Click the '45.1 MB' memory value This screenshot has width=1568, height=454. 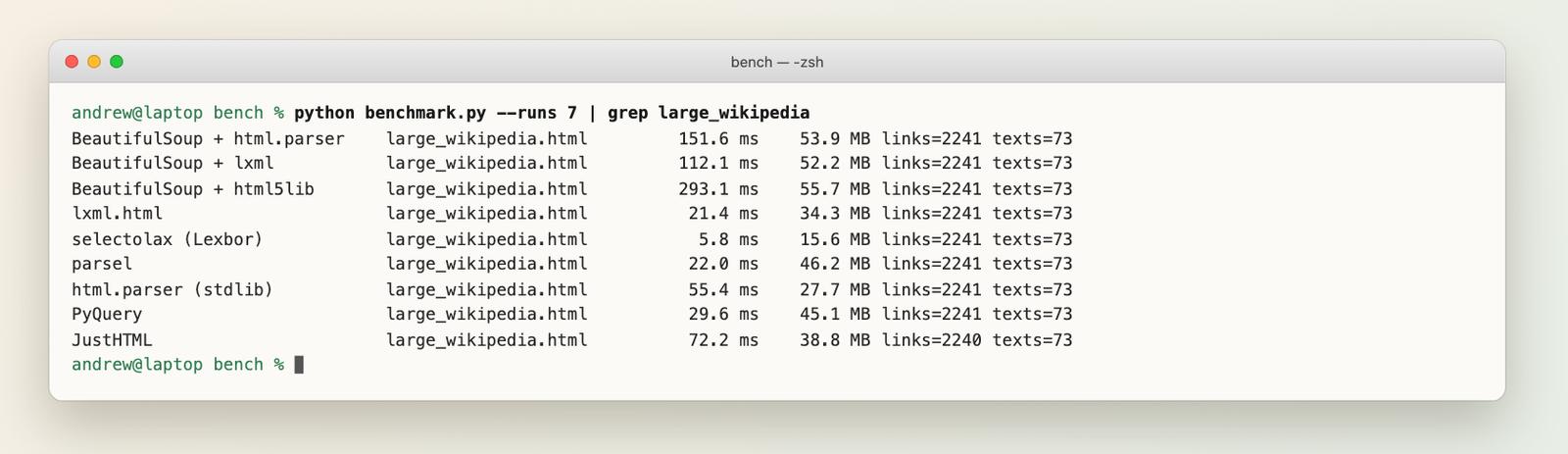pos(835,314)
